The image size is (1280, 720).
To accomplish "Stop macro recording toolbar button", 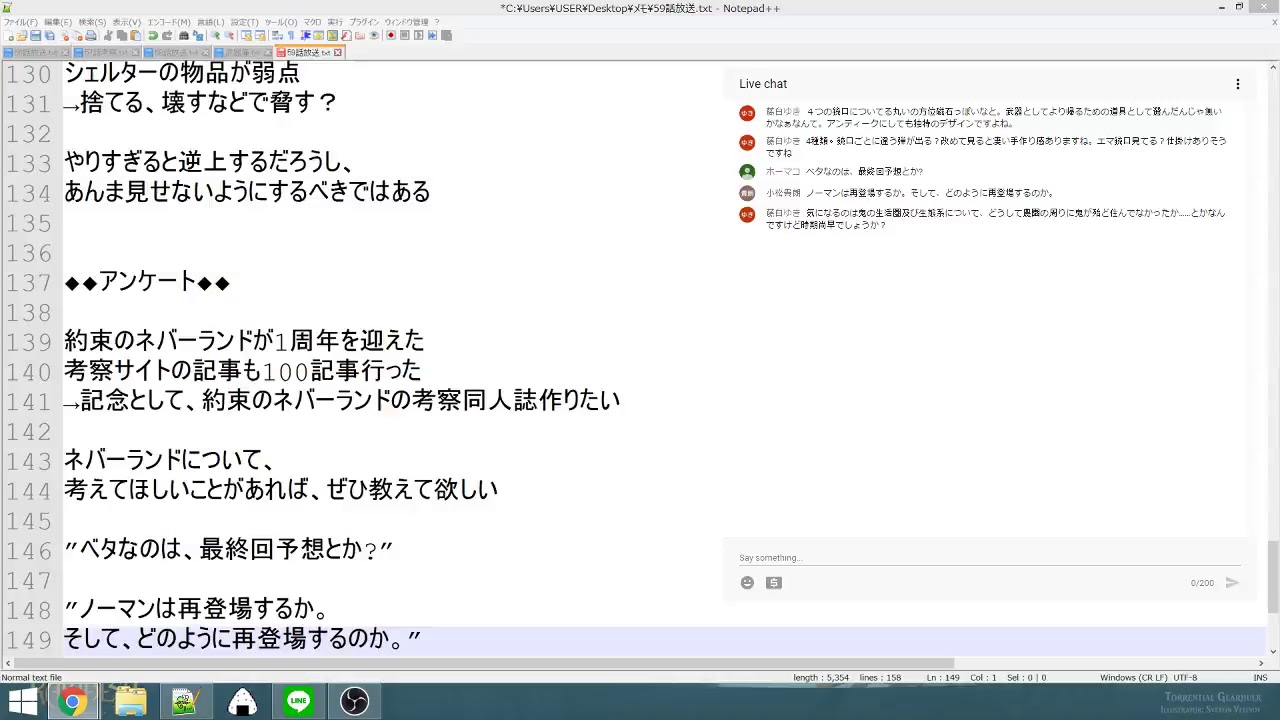I will [x=405, y=36].
